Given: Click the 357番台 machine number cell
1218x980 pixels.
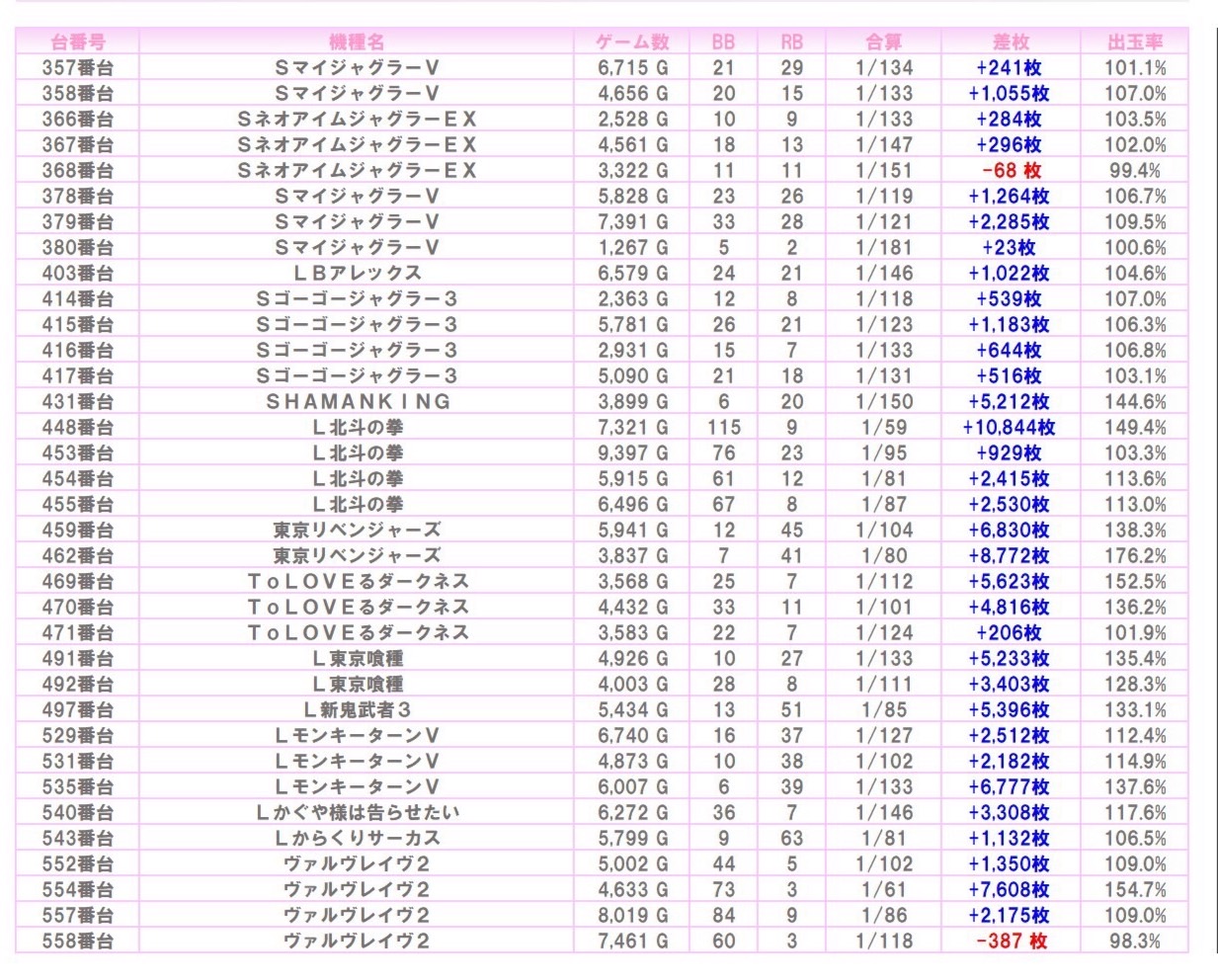Looking at the screenshot, I should tap(77, 67).
